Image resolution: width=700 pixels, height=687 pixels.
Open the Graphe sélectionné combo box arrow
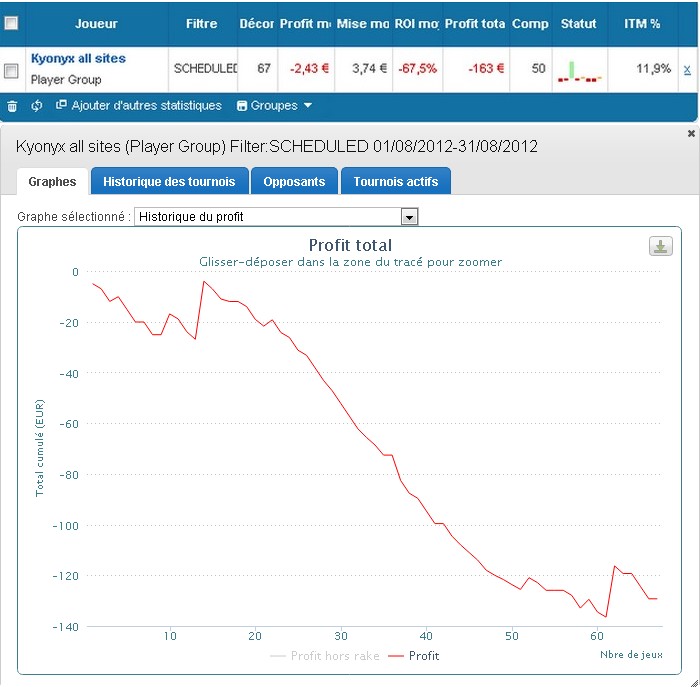pyautogui.click(x=409, y=217)
